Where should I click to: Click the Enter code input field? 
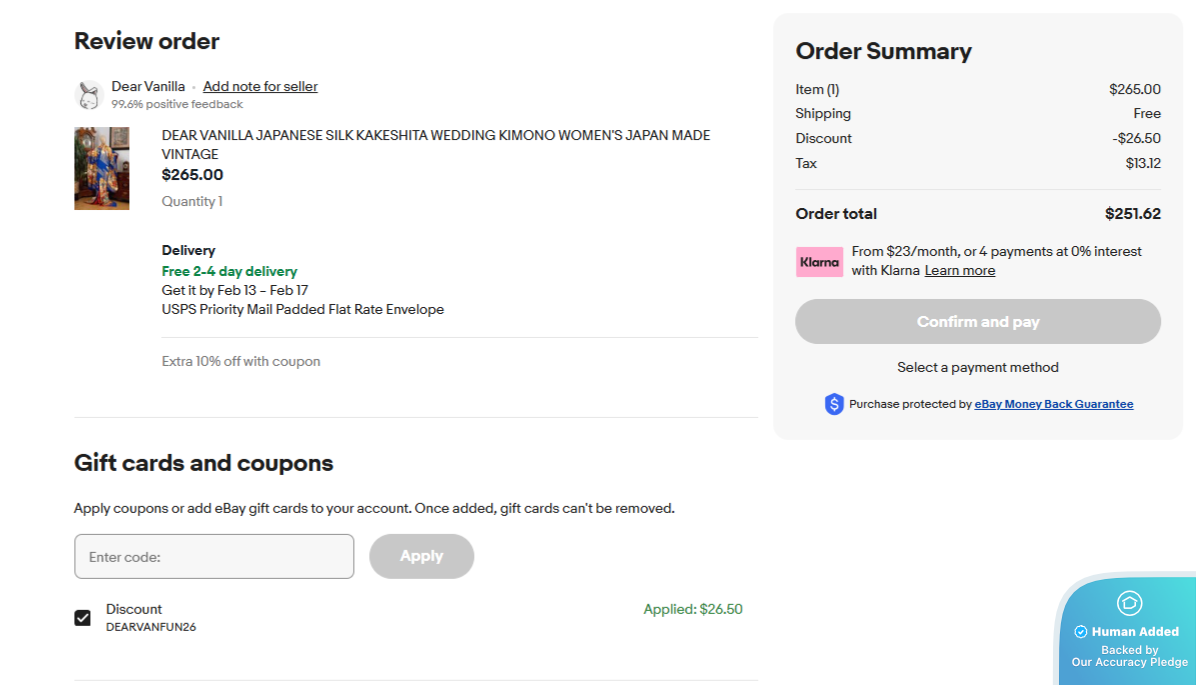point(214,556)
